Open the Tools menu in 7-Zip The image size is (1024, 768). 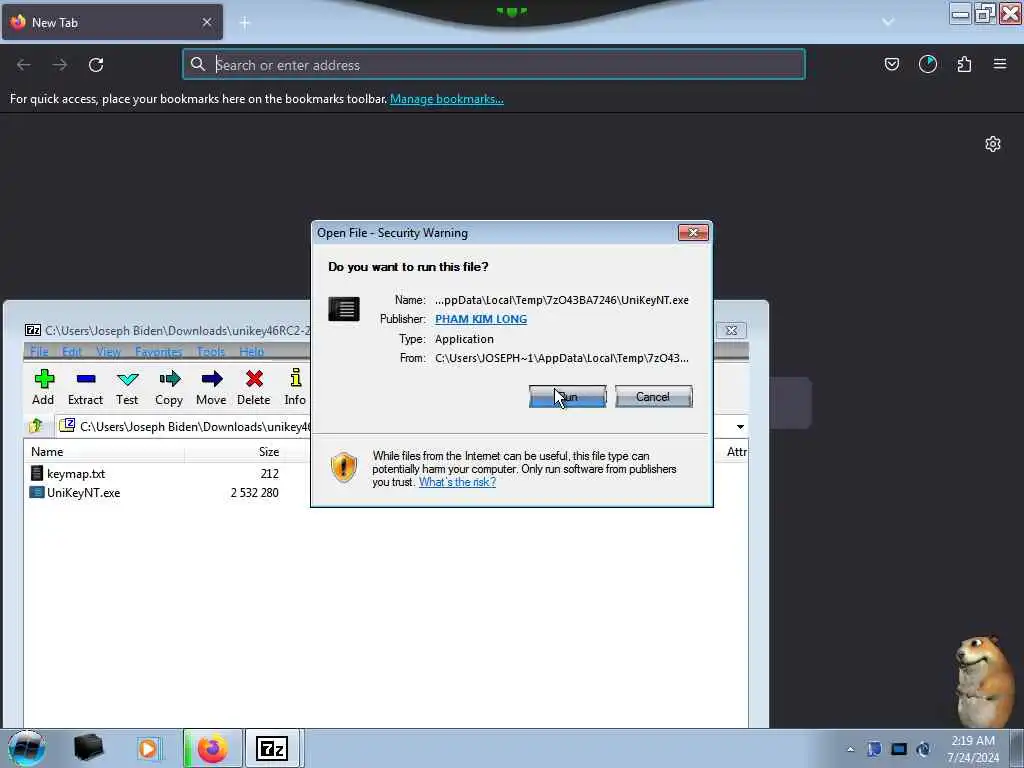tap(210, 352)
